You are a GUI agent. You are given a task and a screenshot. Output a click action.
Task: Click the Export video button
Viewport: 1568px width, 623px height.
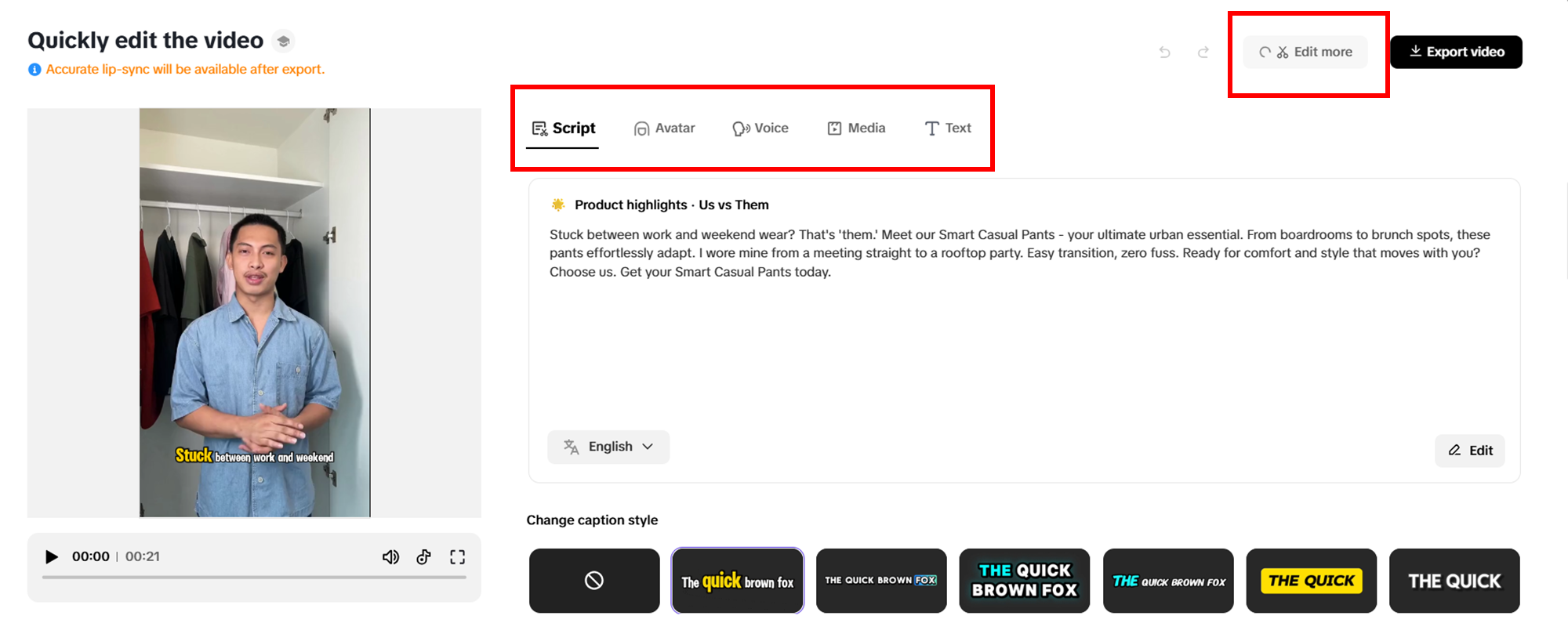[1455, 52]
